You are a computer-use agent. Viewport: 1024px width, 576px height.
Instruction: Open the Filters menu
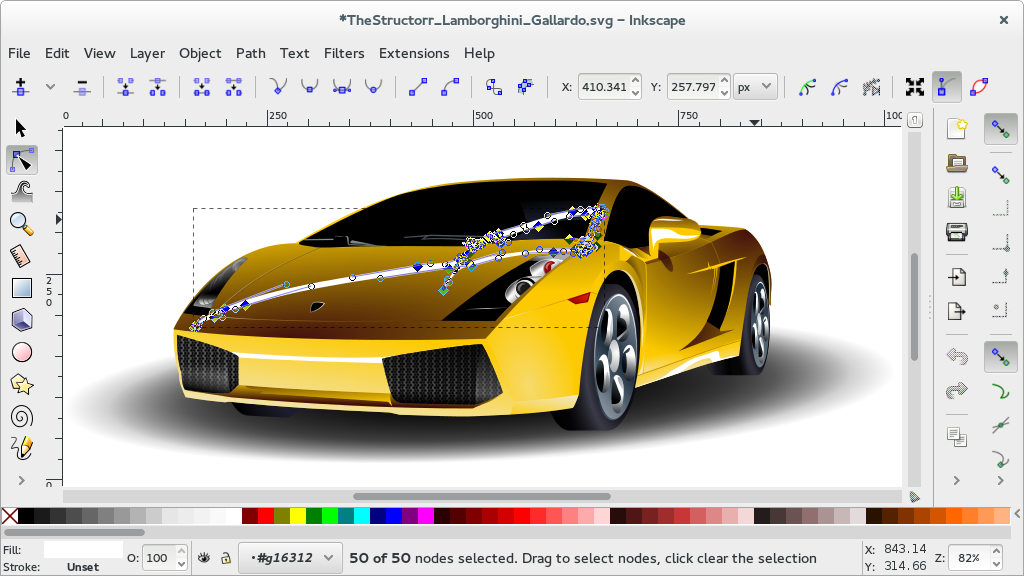click(x=344, y=53)
